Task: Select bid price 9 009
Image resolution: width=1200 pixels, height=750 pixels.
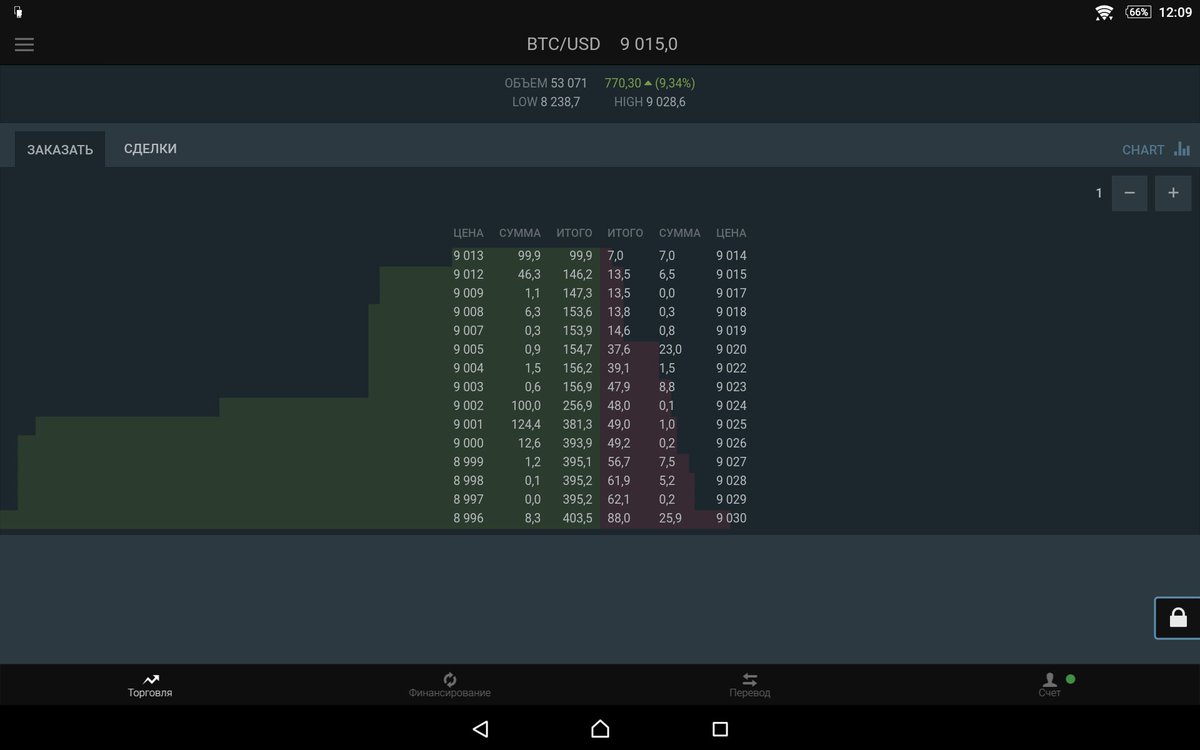Action: (x=468, y=293)
